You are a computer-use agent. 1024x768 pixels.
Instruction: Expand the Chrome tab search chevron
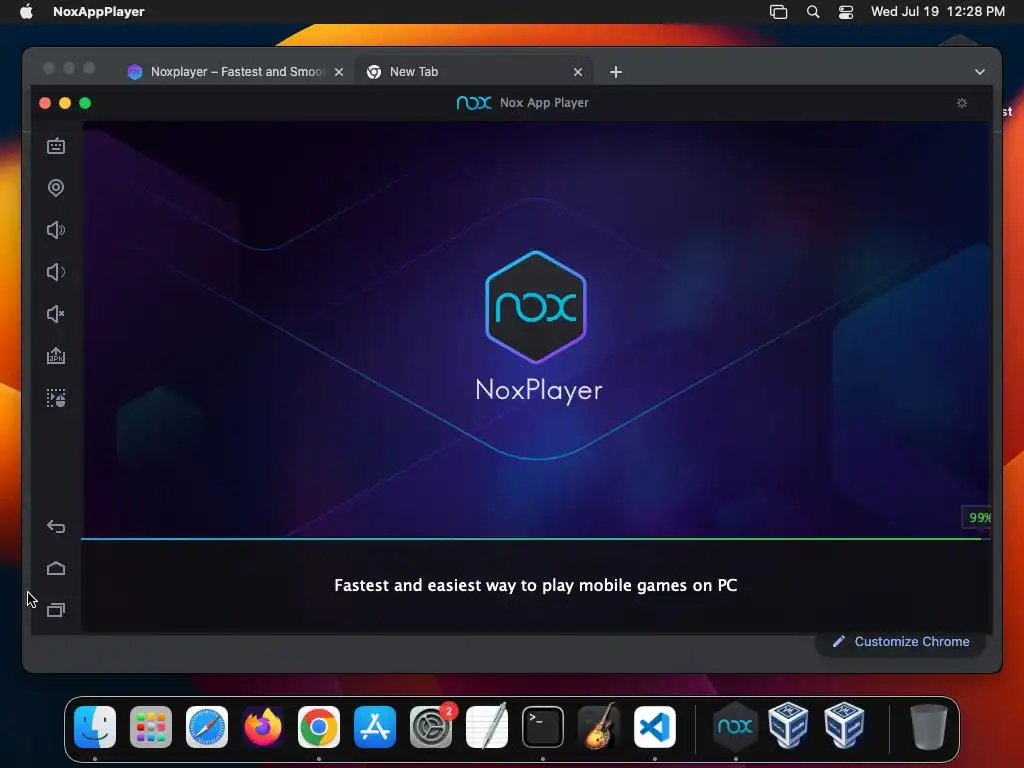coord(980,72)
